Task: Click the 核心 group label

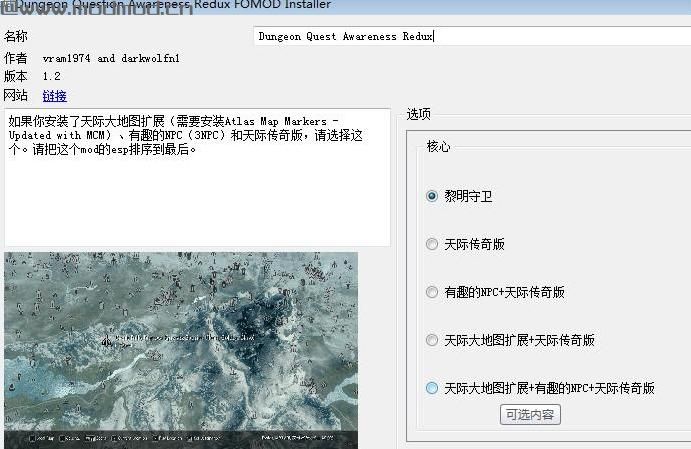Action: coord(438,146)
